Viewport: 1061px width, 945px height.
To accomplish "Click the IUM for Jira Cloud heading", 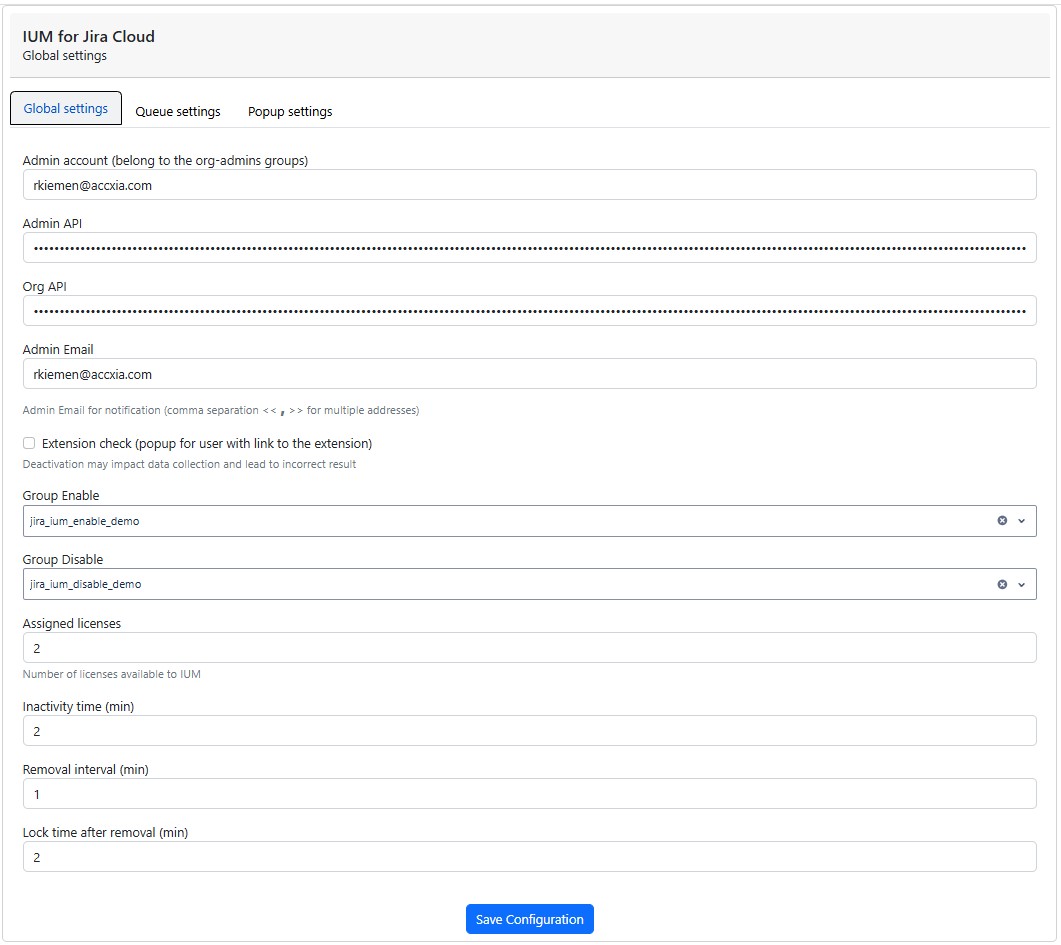I will coord(87,36).
